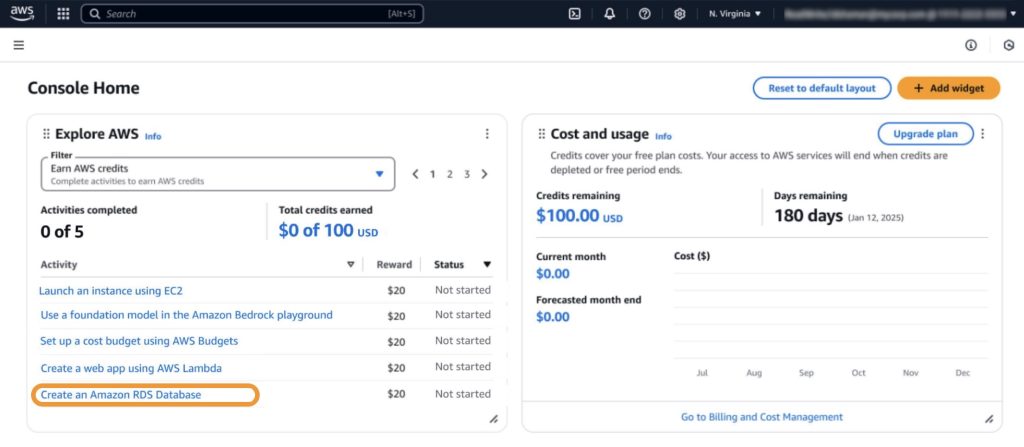Open Explore AWS widget options menu
1024x447 pixels.
click(487, 134)
